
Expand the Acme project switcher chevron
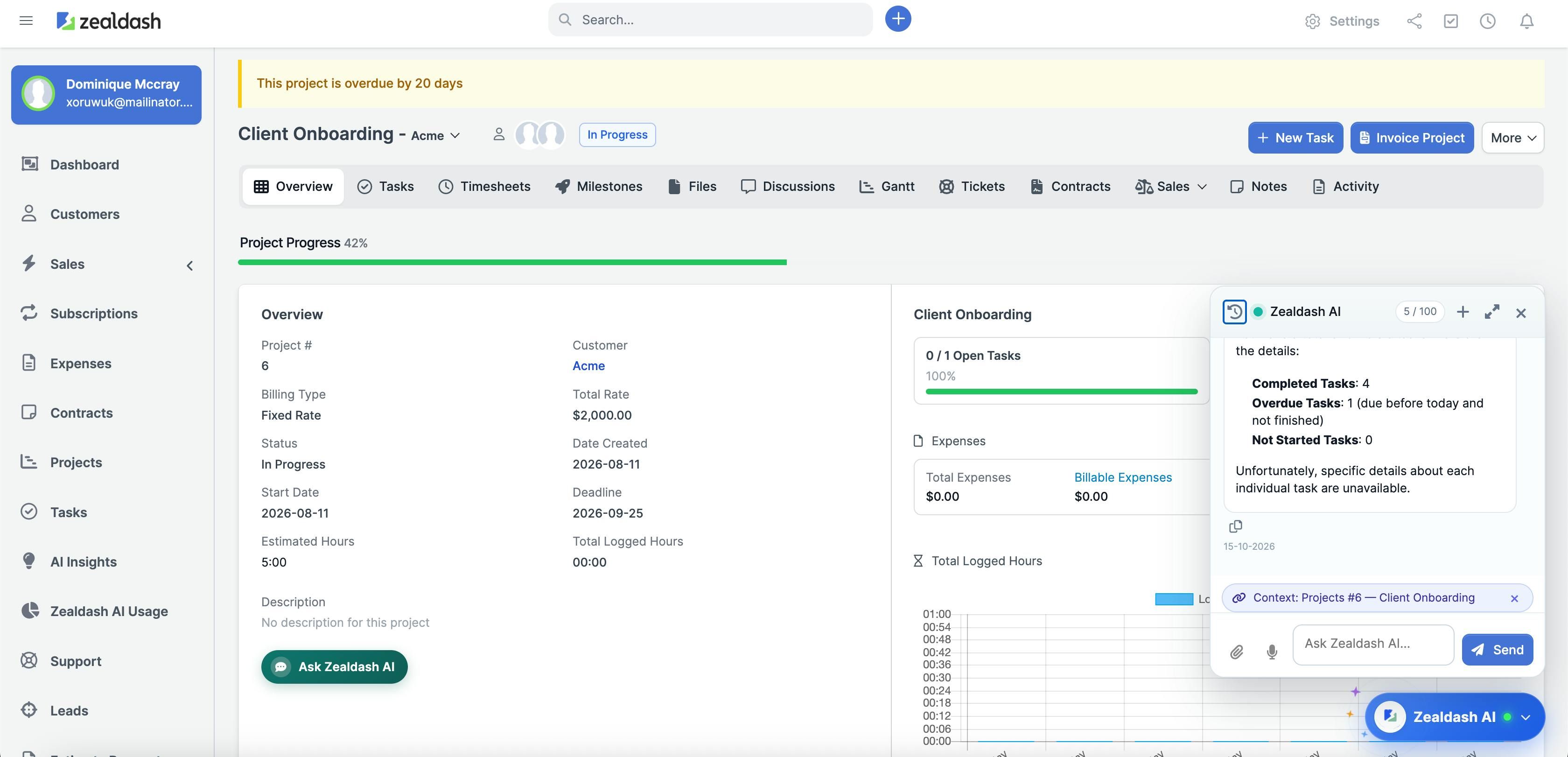point(455,136)
